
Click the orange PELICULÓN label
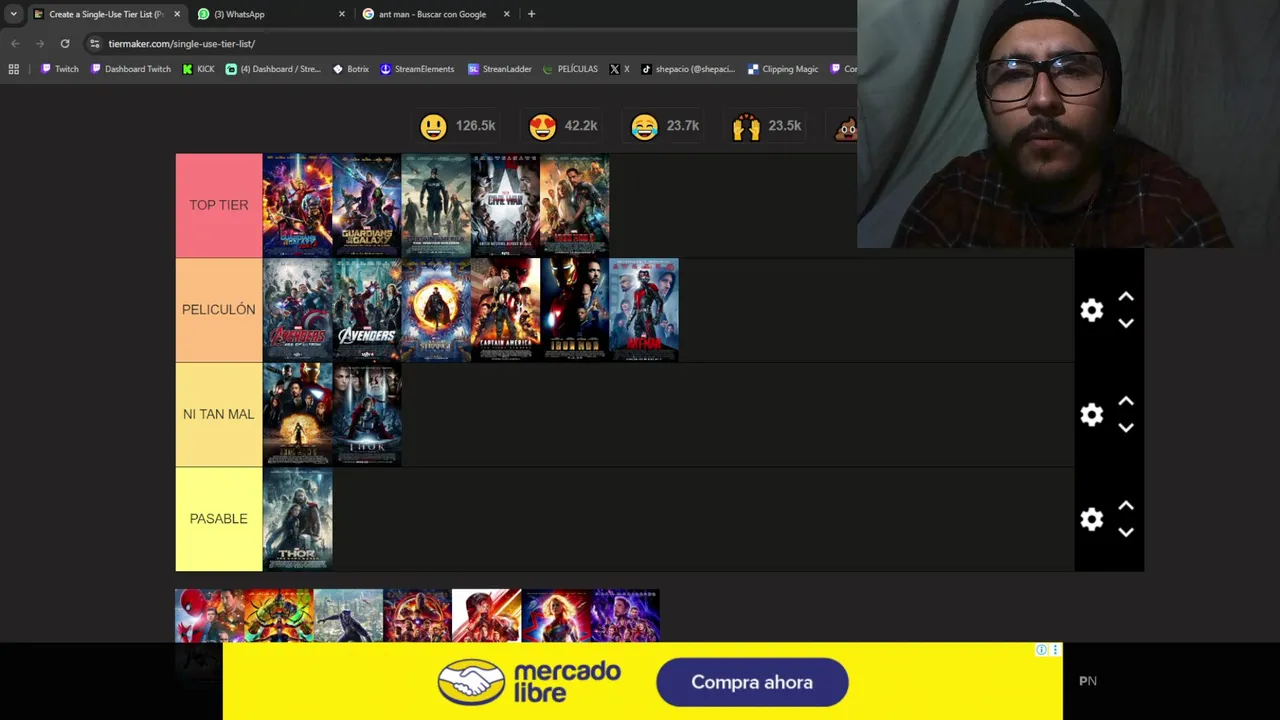coord(219,310)
